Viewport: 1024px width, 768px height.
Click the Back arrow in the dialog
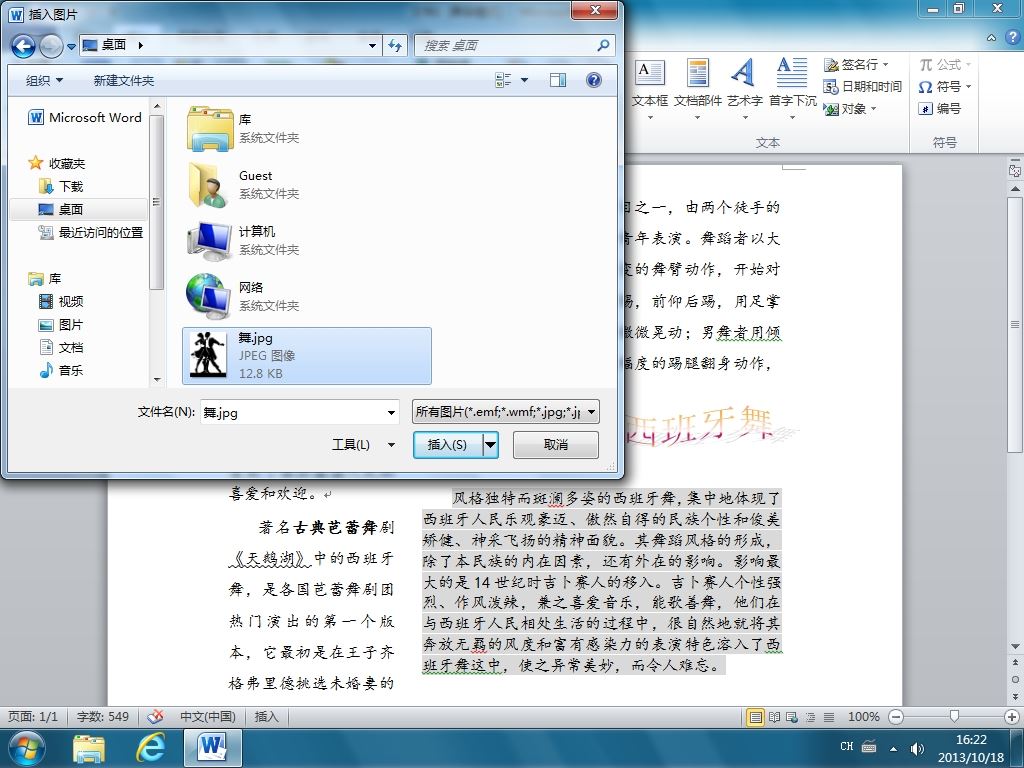pyautogui.click(x=24, y=45)
